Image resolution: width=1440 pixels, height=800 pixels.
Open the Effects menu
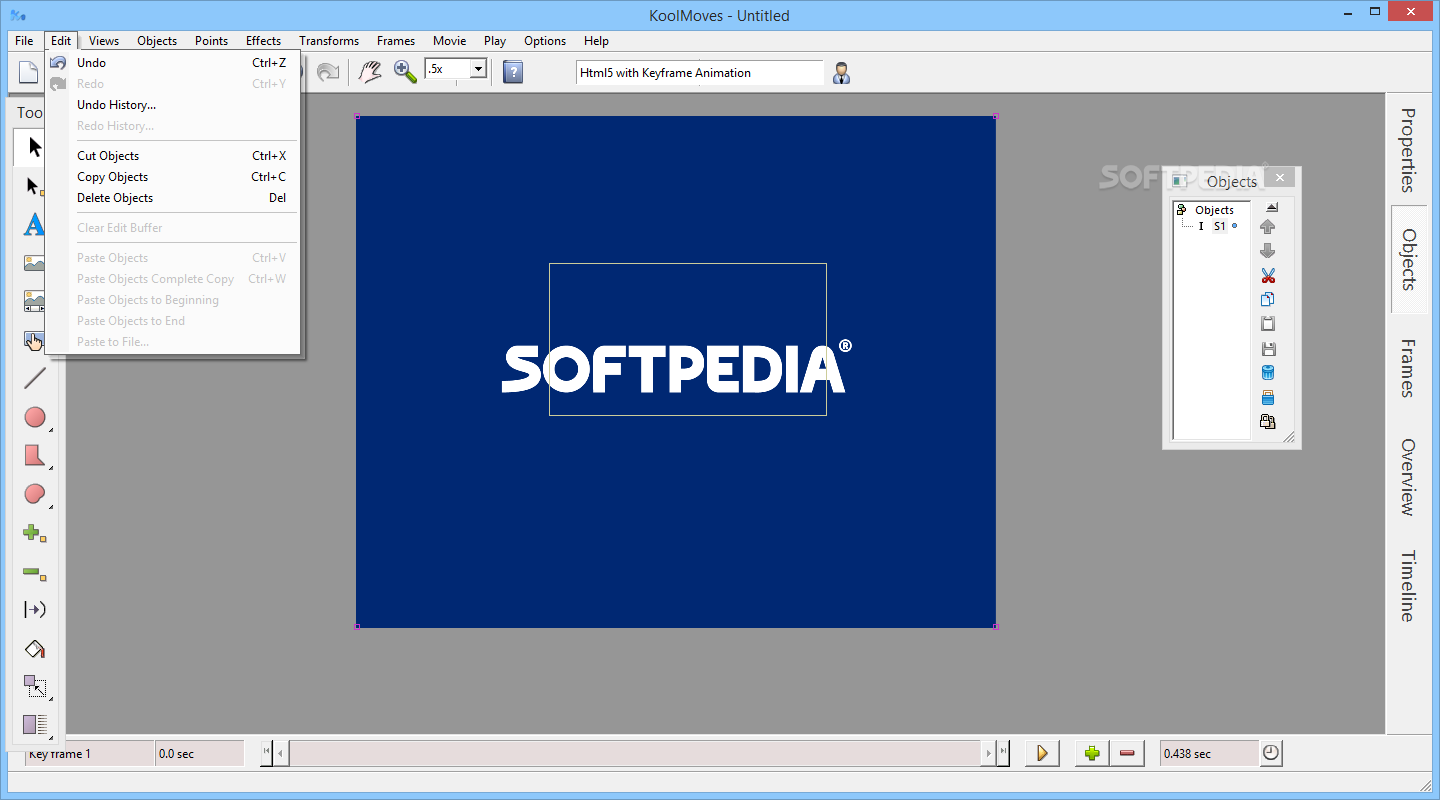[263, 41]
